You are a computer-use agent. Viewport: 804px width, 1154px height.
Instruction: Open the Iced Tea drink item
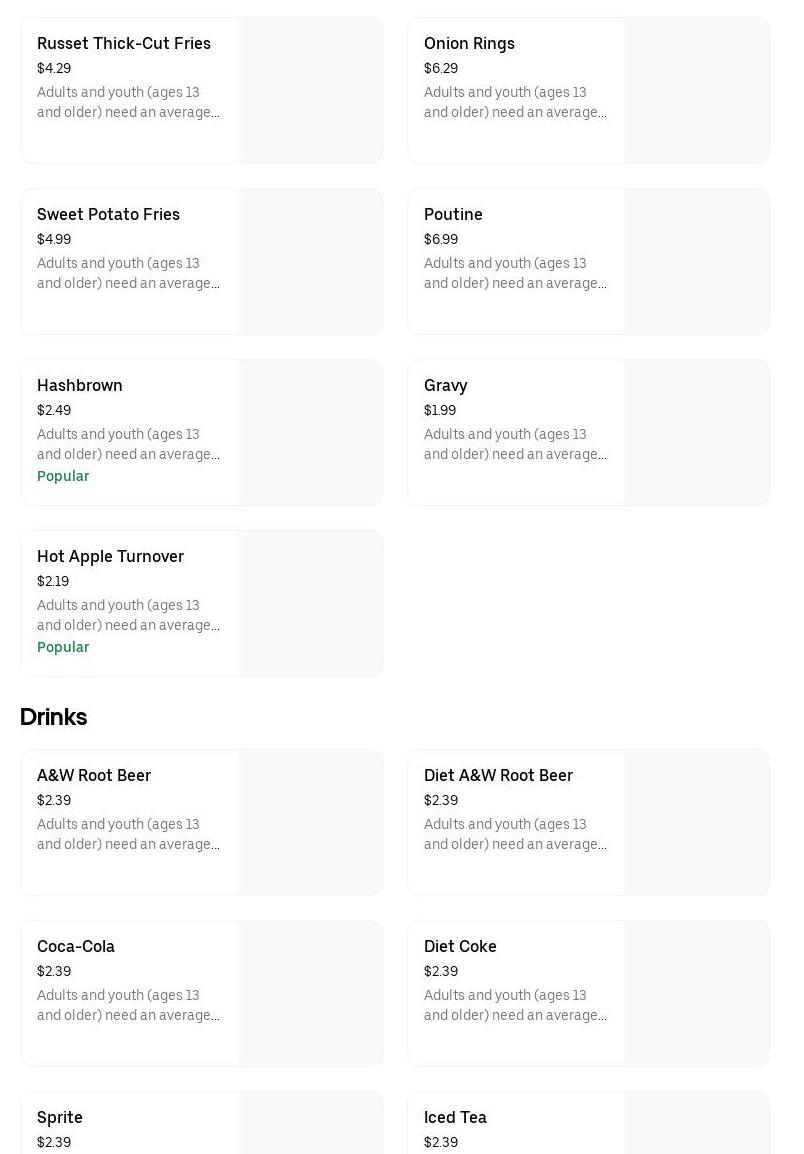(455, 1118)
